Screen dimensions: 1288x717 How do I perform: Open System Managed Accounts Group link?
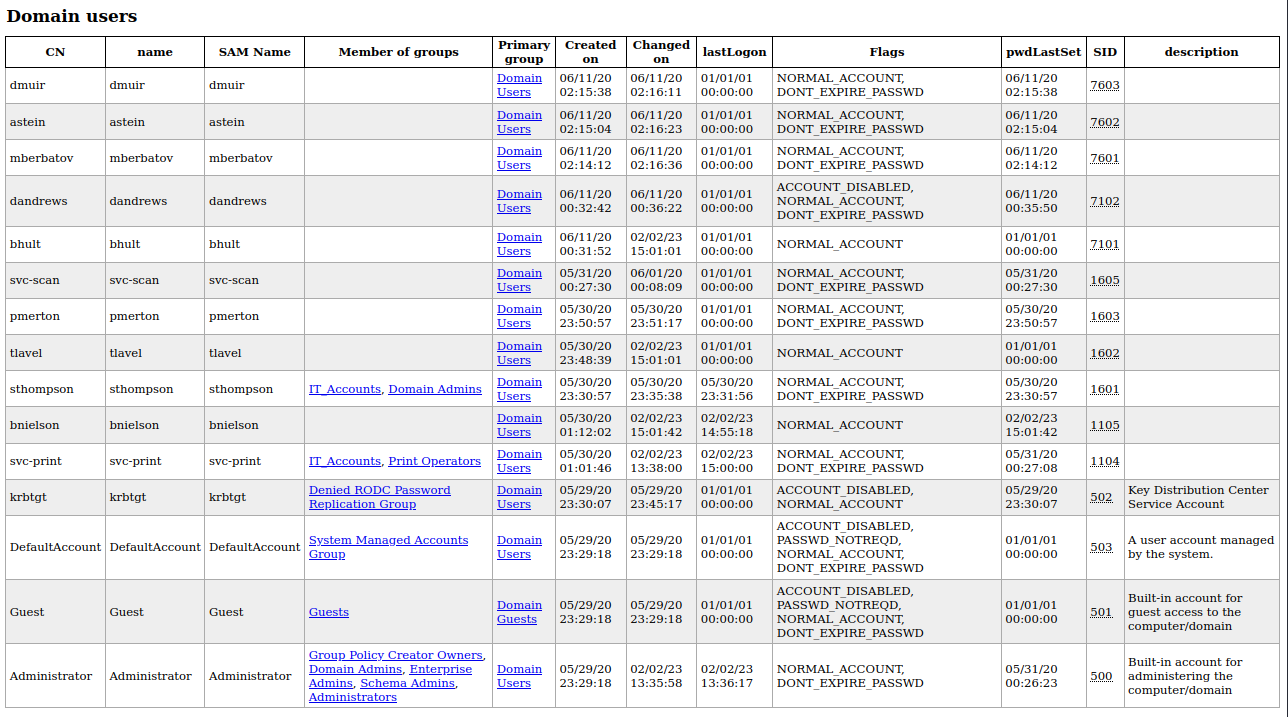click(388, 547)
